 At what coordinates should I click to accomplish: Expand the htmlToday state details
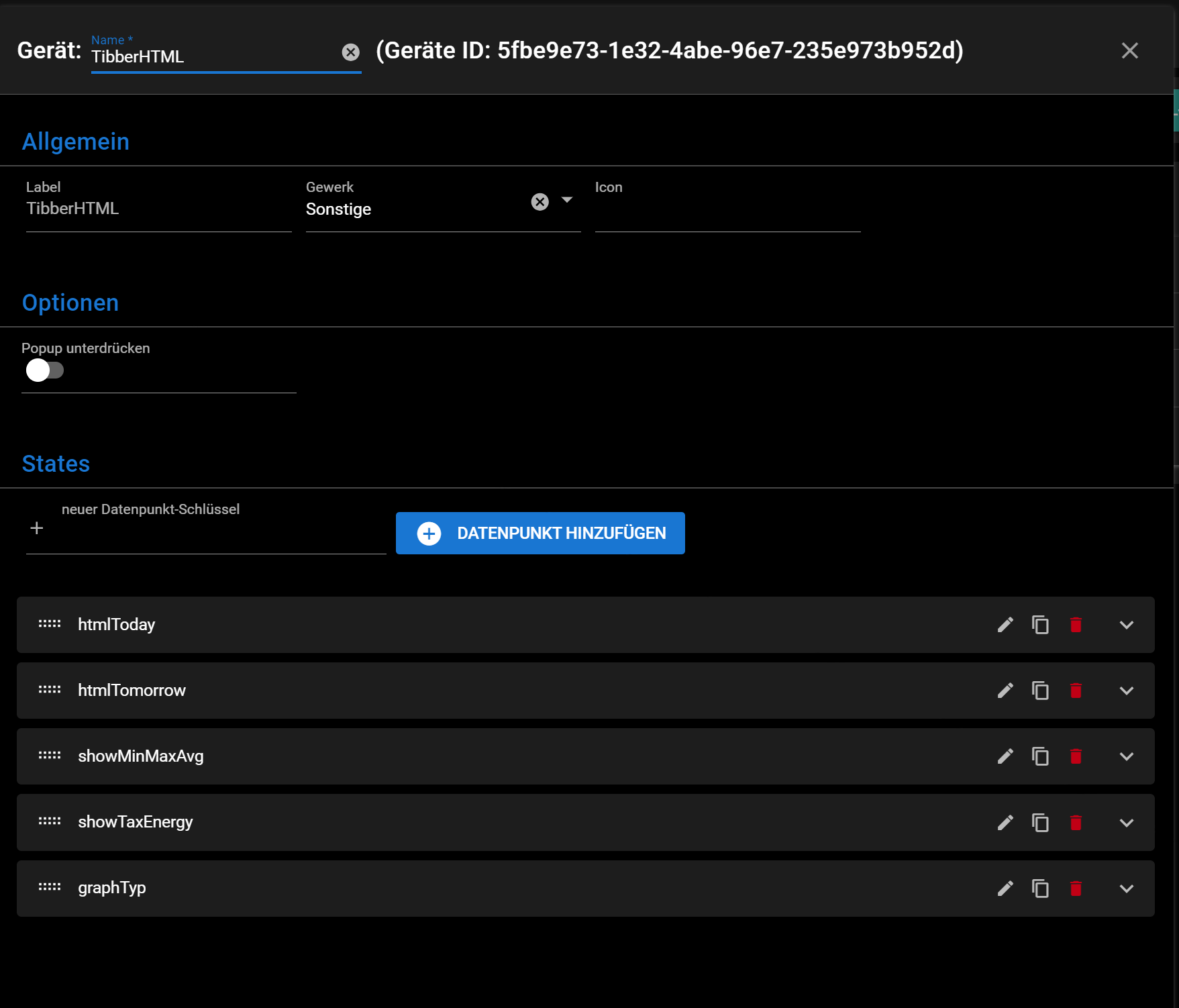coord(1126,625)
